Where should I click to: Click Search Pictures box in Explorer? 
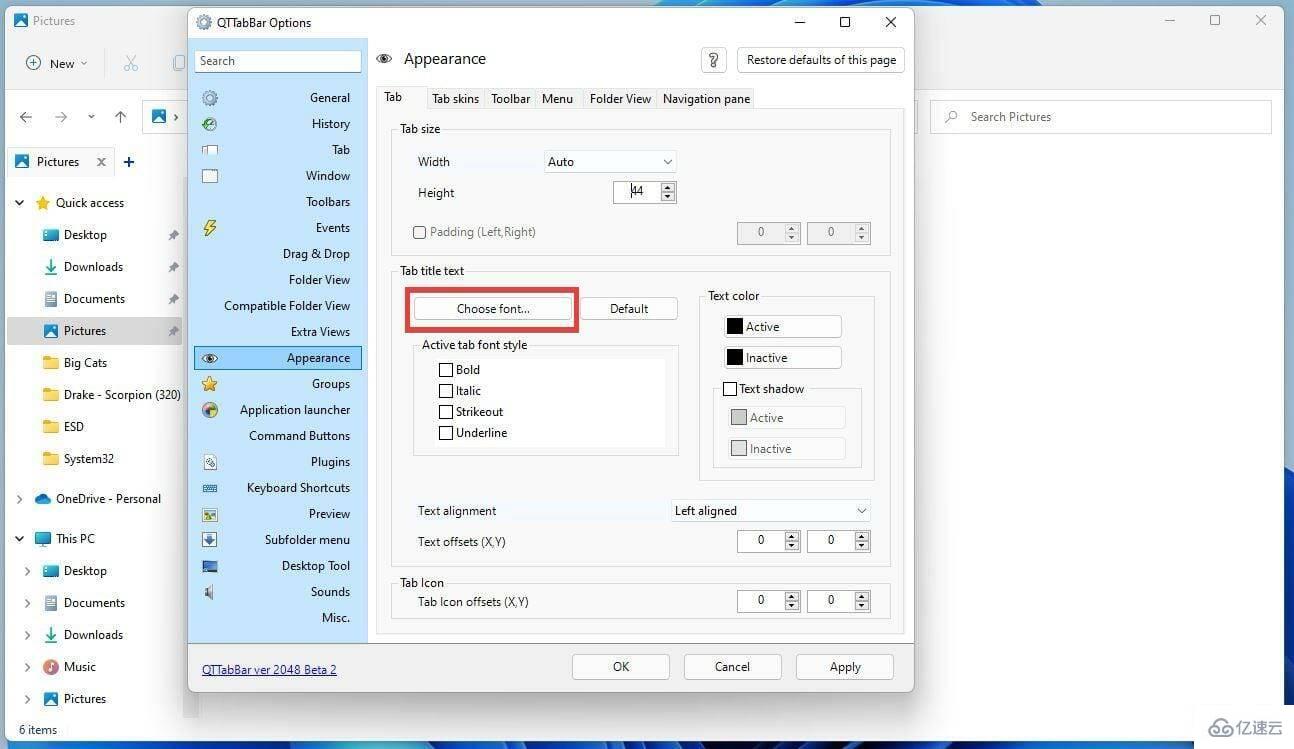[1101, 117]
